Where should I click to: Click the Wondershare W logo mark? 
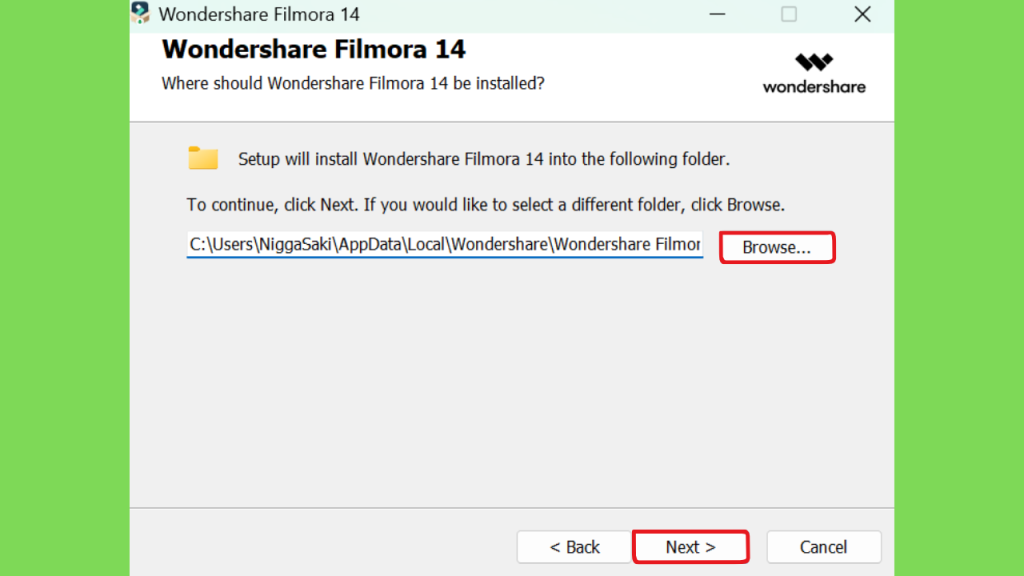click(814, 62)
